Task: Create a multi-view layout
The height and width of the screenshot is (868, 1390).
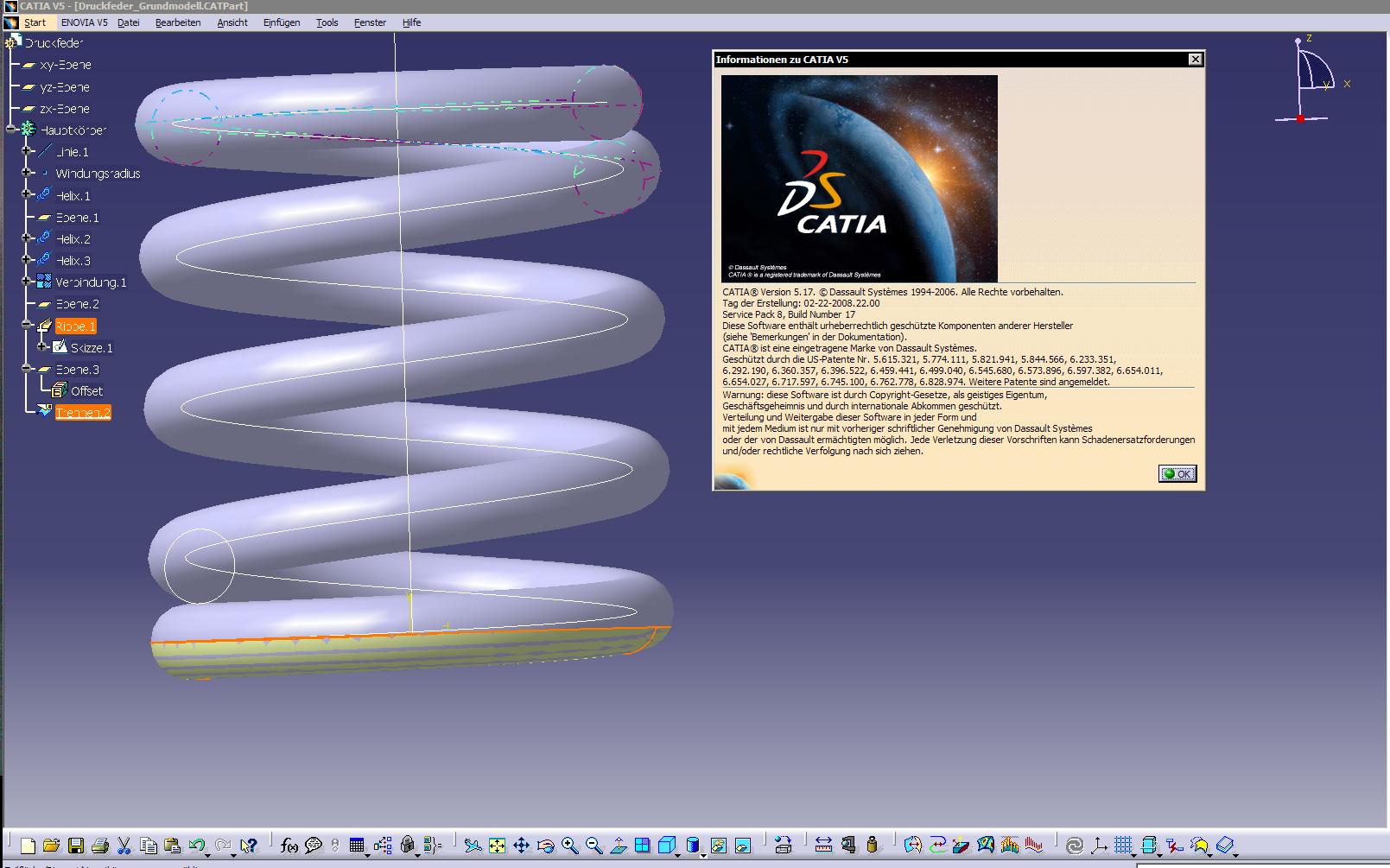Action: click(x=642, y=846)
